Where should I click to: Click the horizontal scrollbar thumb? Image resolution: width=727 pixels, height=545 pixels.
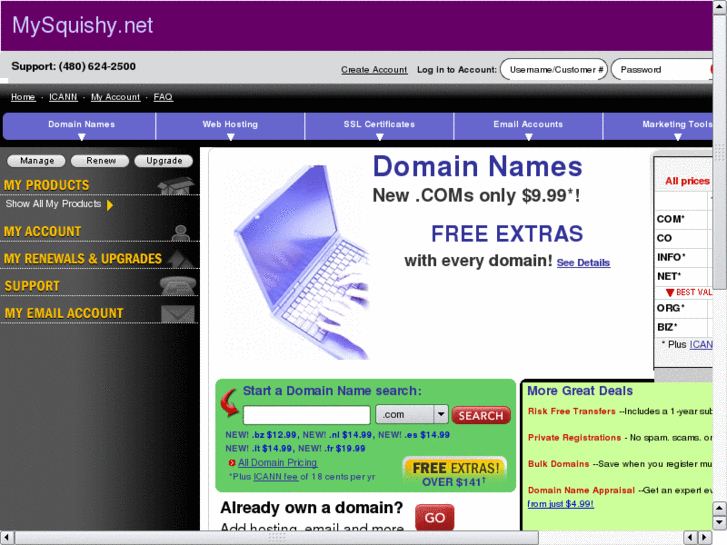click(x=277, y=538)
